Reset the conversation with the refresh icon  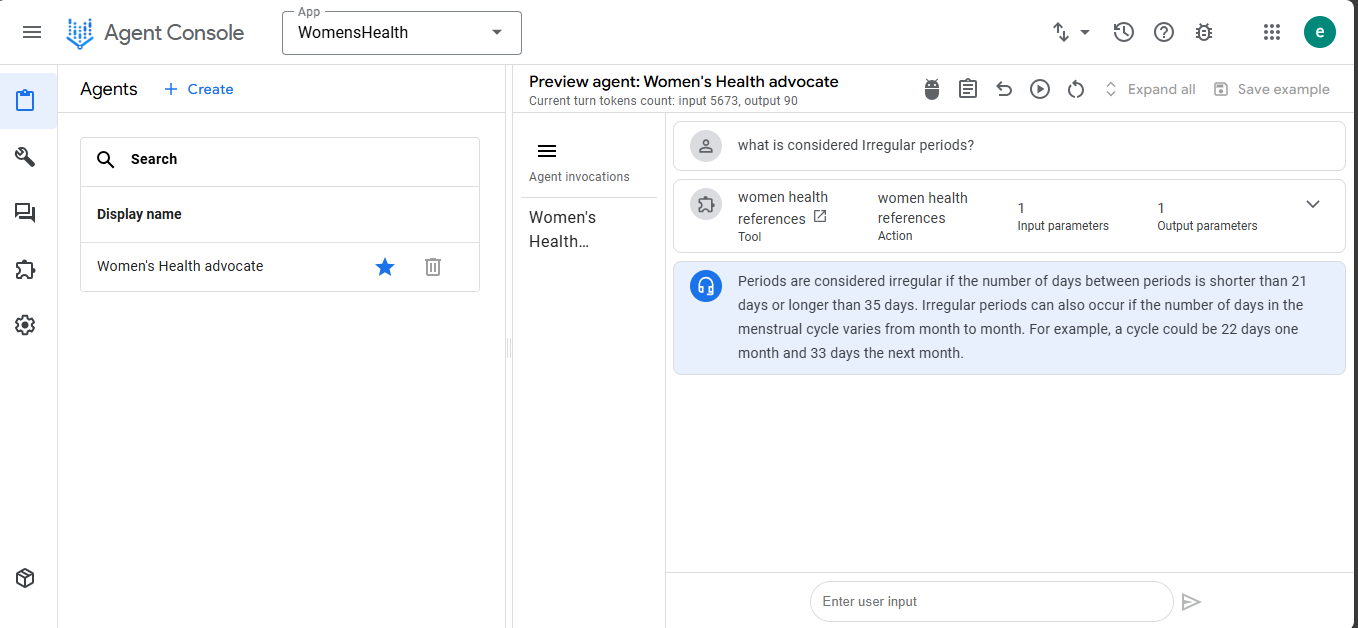pos(1076,89)
